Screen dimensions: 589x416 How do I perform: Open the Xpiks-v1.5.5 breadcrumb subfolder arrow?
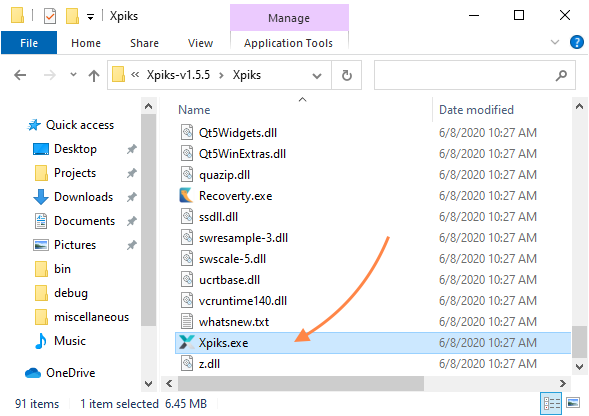[x=222, y=76]
